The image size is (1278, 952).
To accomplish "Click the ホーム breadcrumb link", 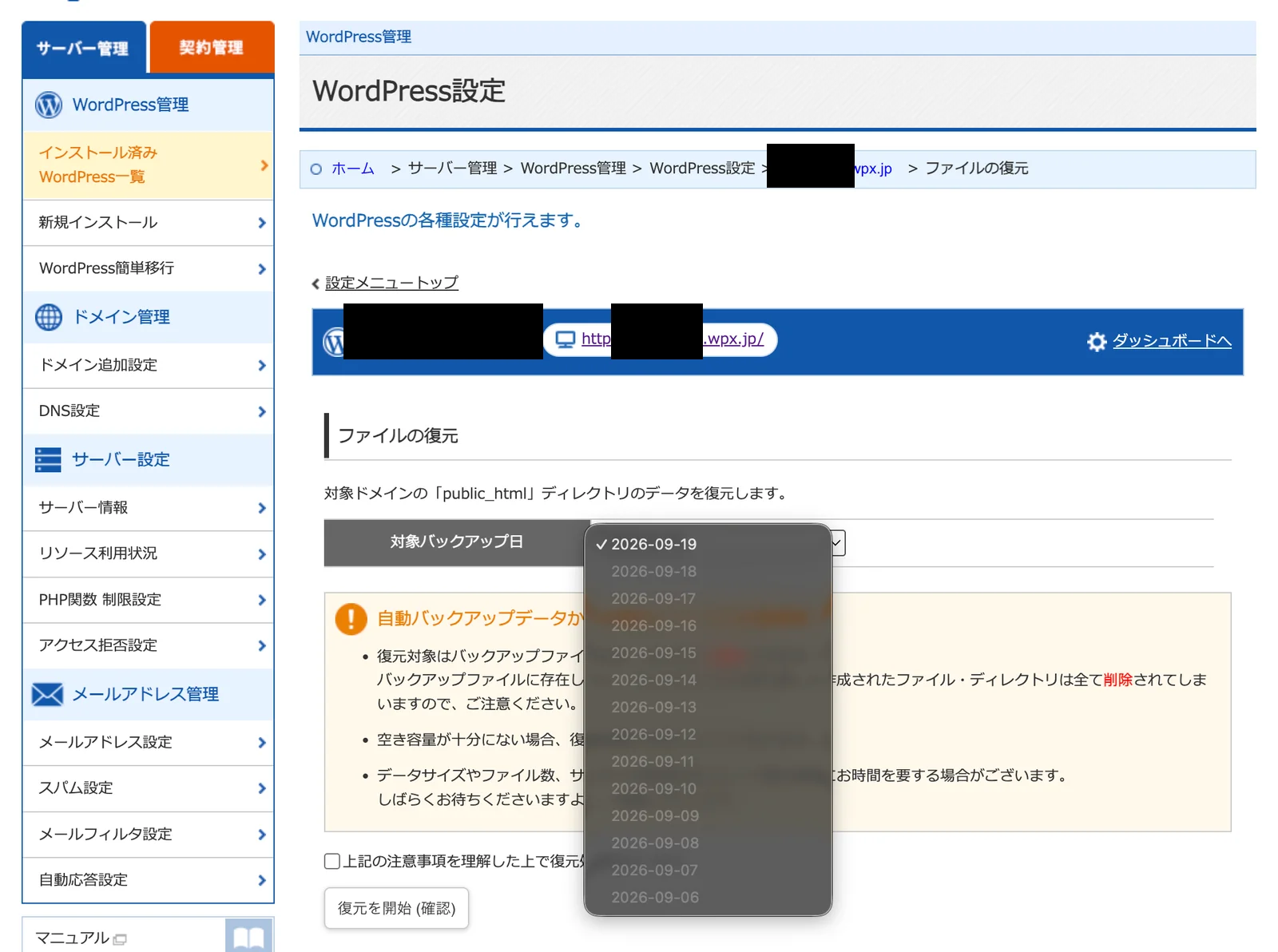I will coord(353,169).
